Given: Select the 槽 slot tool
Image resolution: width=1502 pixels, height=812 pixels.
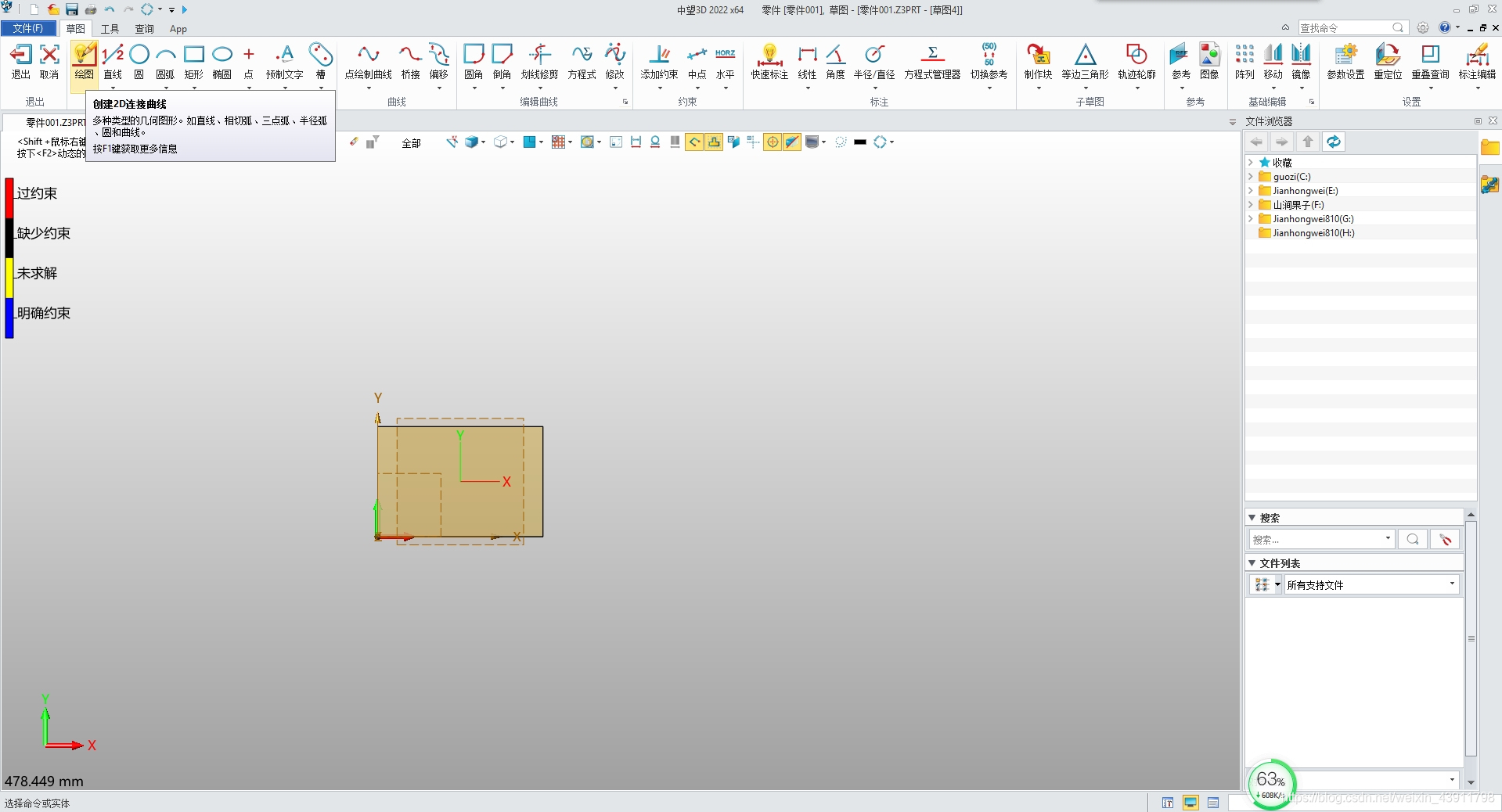Looking at the screenshot, I should pos(320,61).
